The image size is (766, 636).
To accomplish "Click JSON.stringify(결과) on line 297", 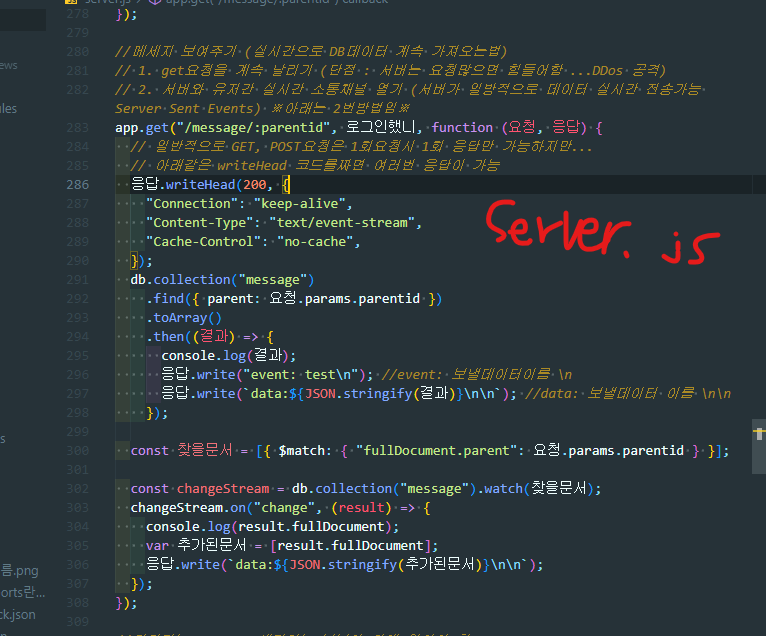I will [x=381, y=394].
